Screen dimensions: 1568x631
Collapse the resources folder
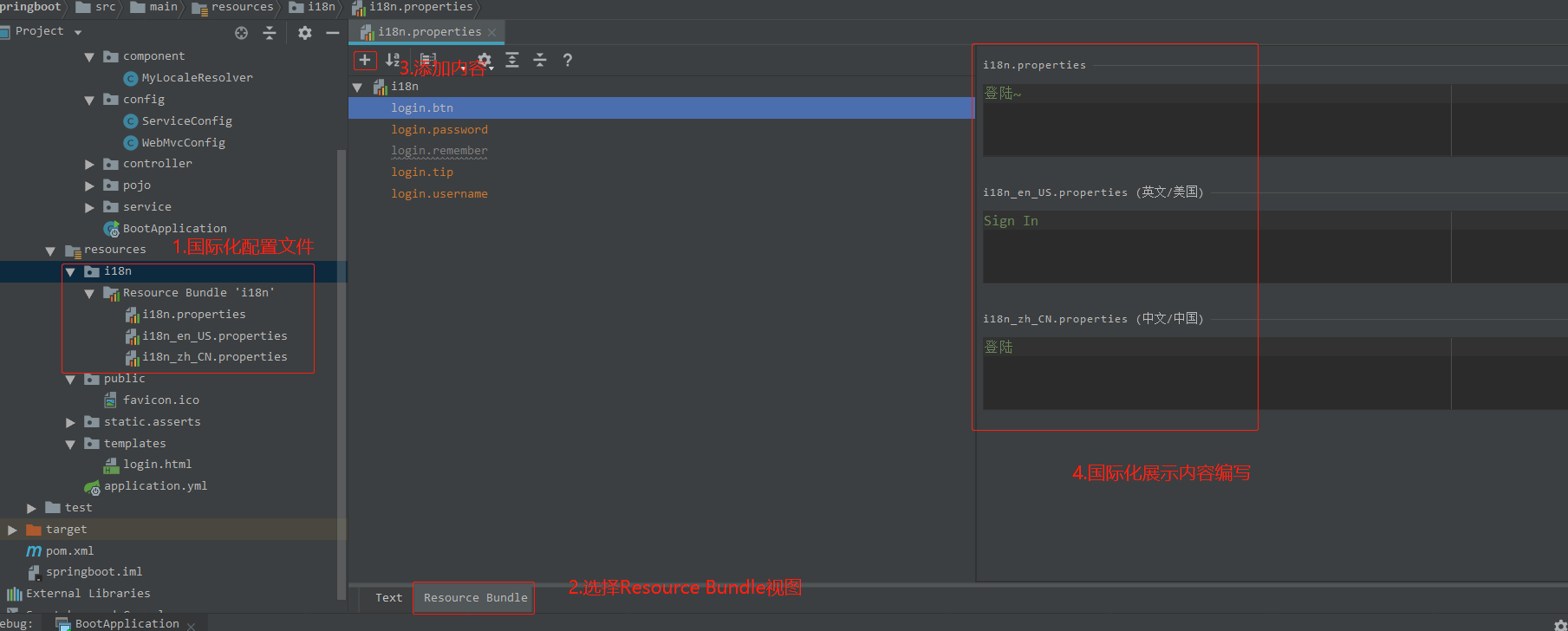tap(50, 251)
